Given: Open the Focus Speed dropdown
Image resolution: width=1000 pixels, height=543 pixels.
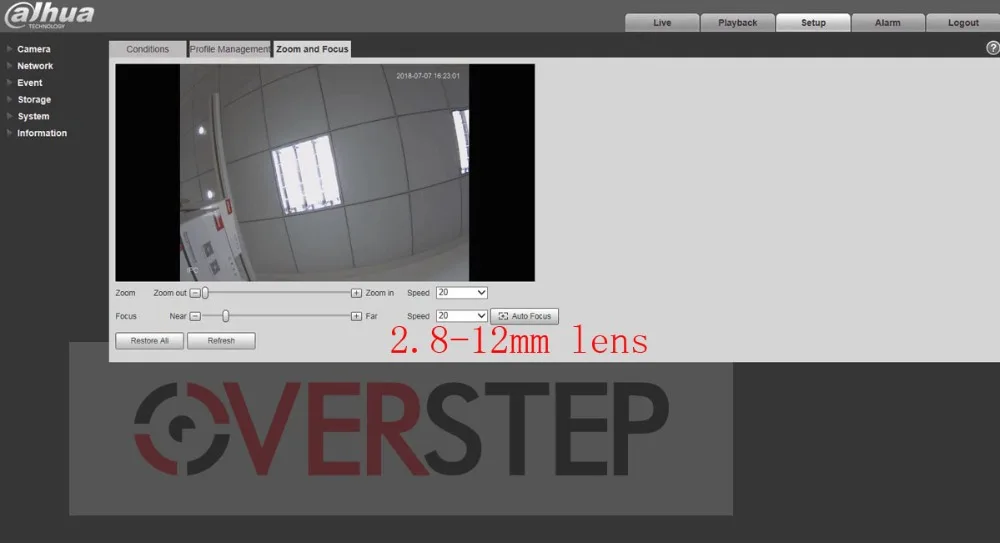Looking at the screenshot, I should click(462, 316).
